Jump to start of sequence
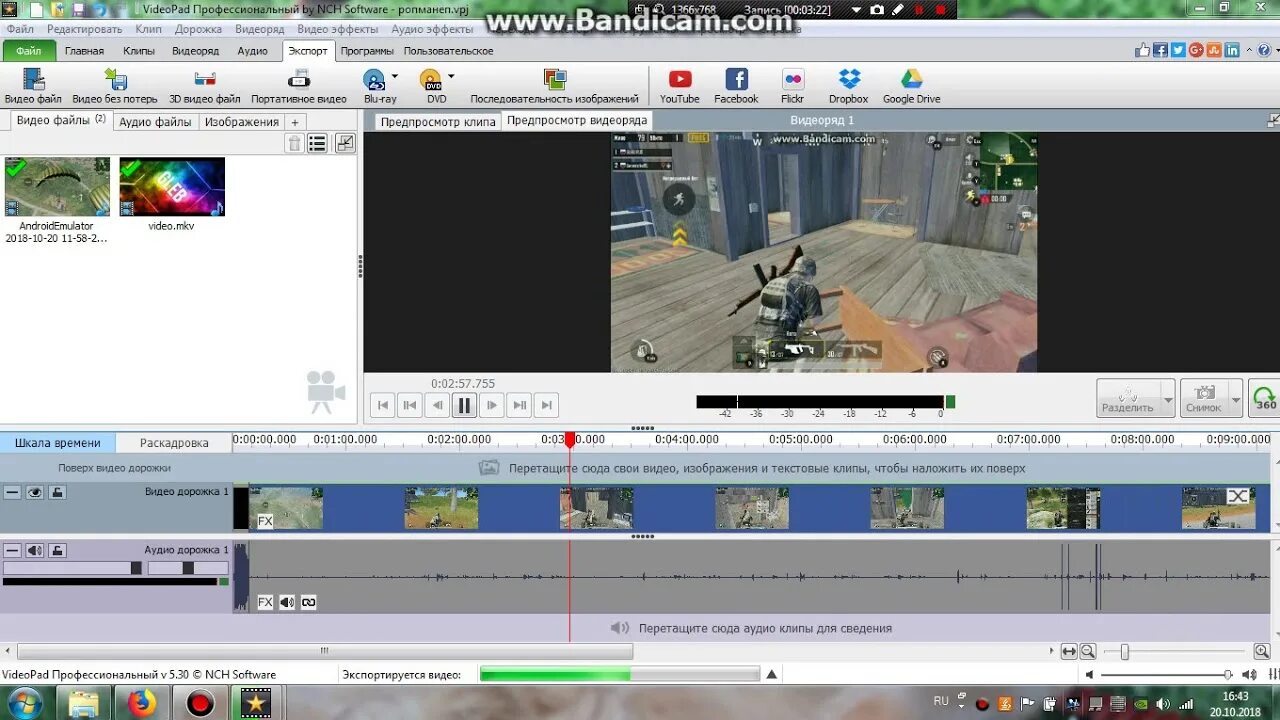The image size is (1280, 720). (x=382, y=405)
